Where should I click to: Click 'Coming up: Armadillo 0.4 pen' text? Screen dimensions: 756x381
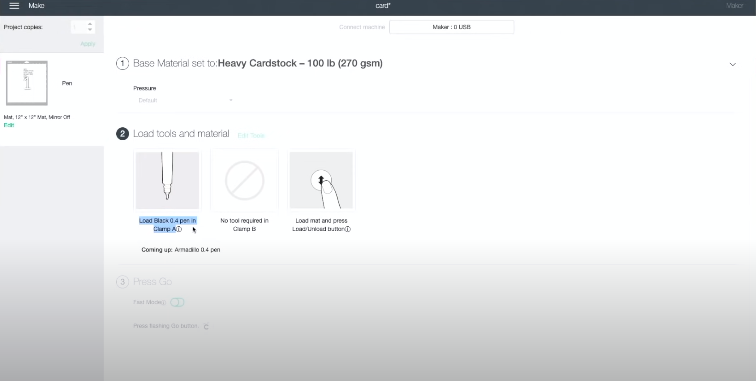click(181, 250)
